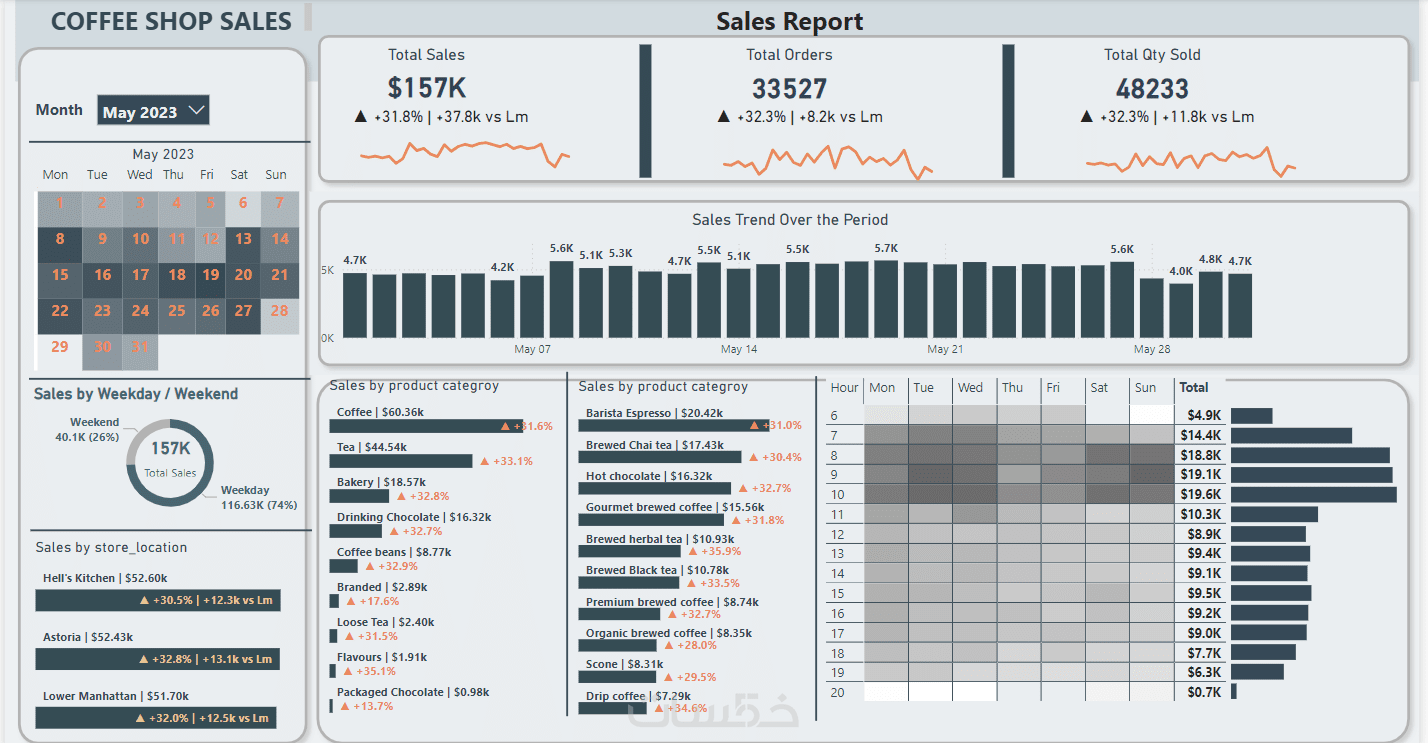Select the Astoria store location bar
Image resolution: width=1428 pixels, height=743 pixels.
[158, 659]
